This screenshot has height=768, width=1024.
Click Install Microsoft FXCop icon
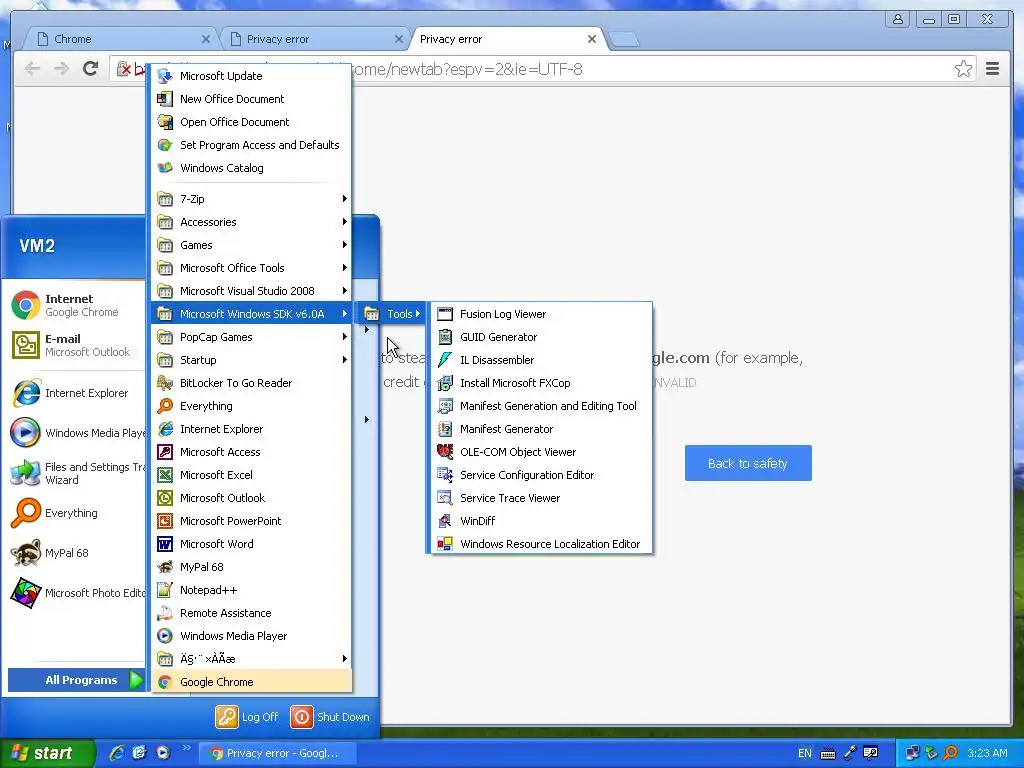tap(445, 383)
